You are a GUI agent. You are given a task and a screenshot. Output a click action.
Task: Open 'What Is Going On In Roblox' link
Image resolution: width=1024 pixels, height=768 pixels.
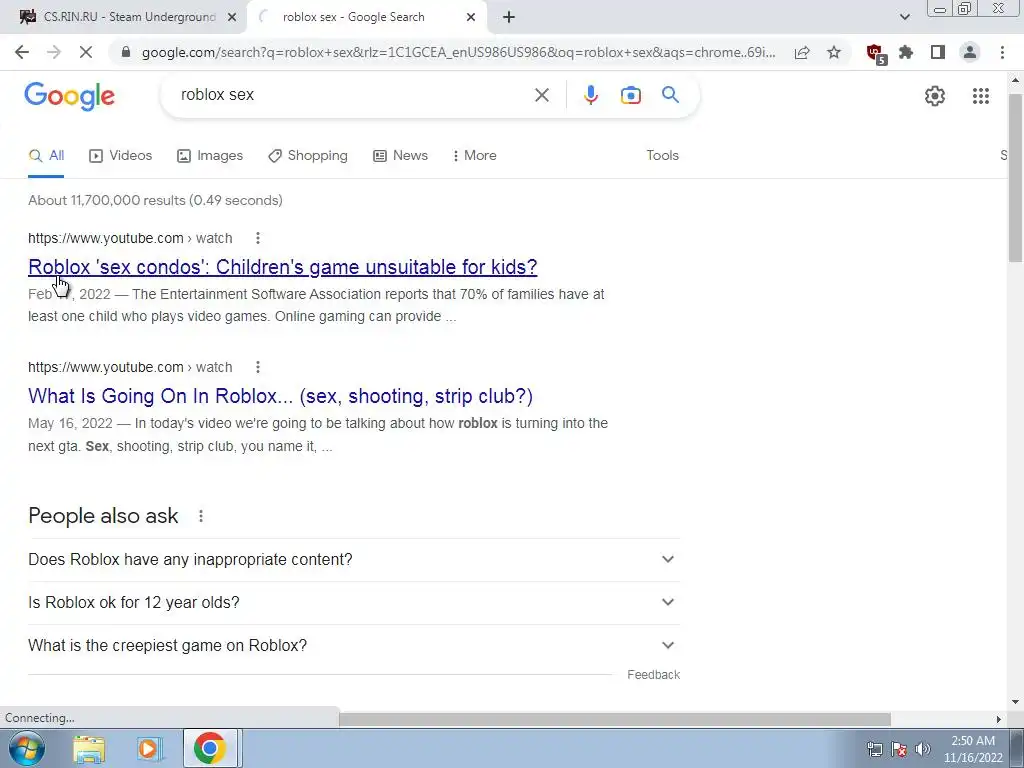280,396
